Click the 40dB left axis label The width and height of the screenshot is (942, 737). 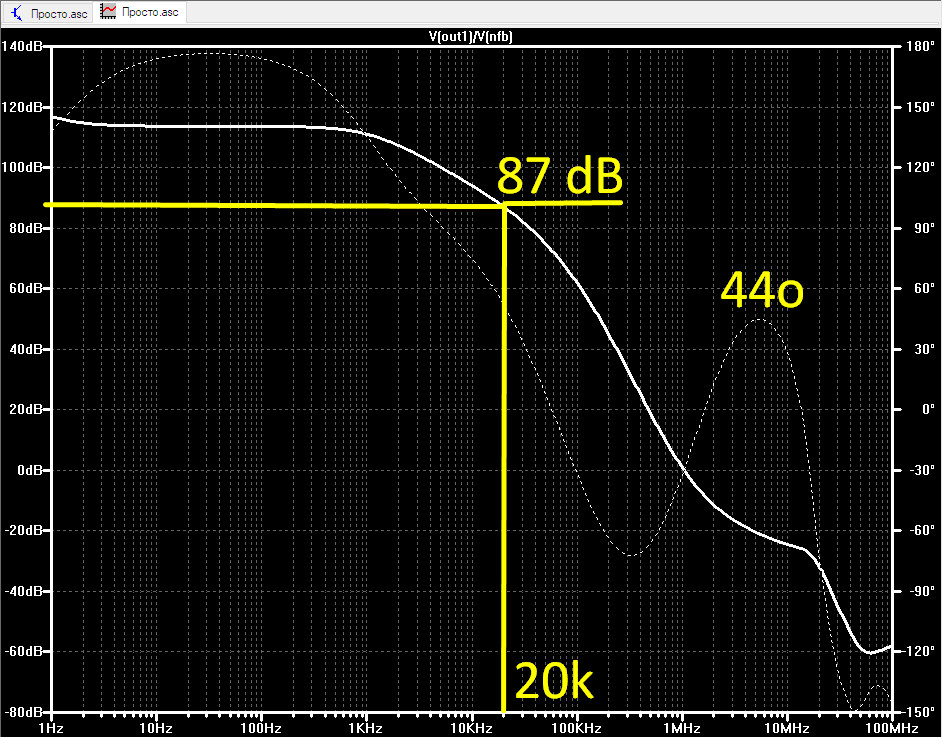click(x=26, y=349)
